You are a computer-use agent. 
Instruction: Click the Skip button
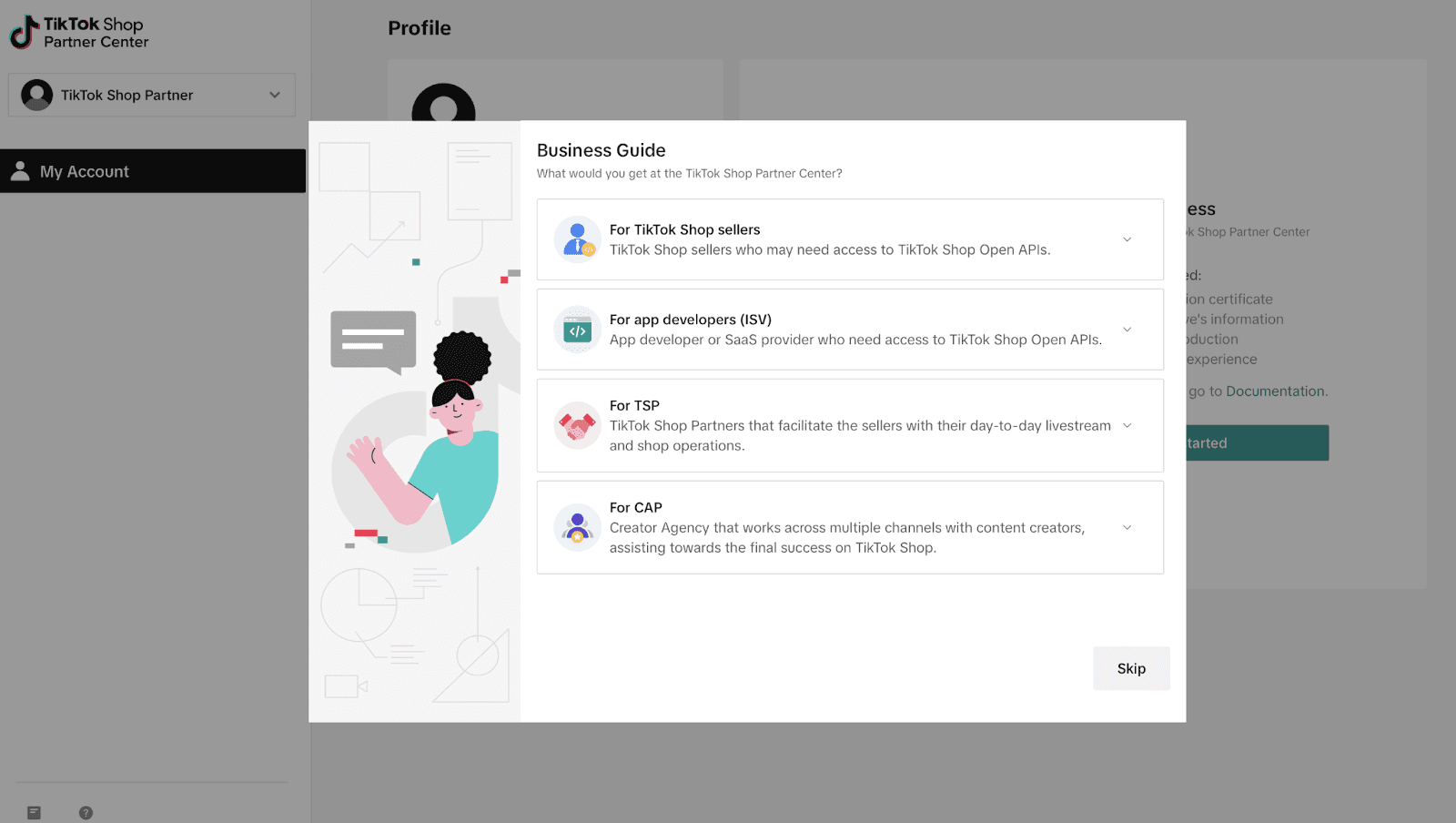tap(1130, 668)
